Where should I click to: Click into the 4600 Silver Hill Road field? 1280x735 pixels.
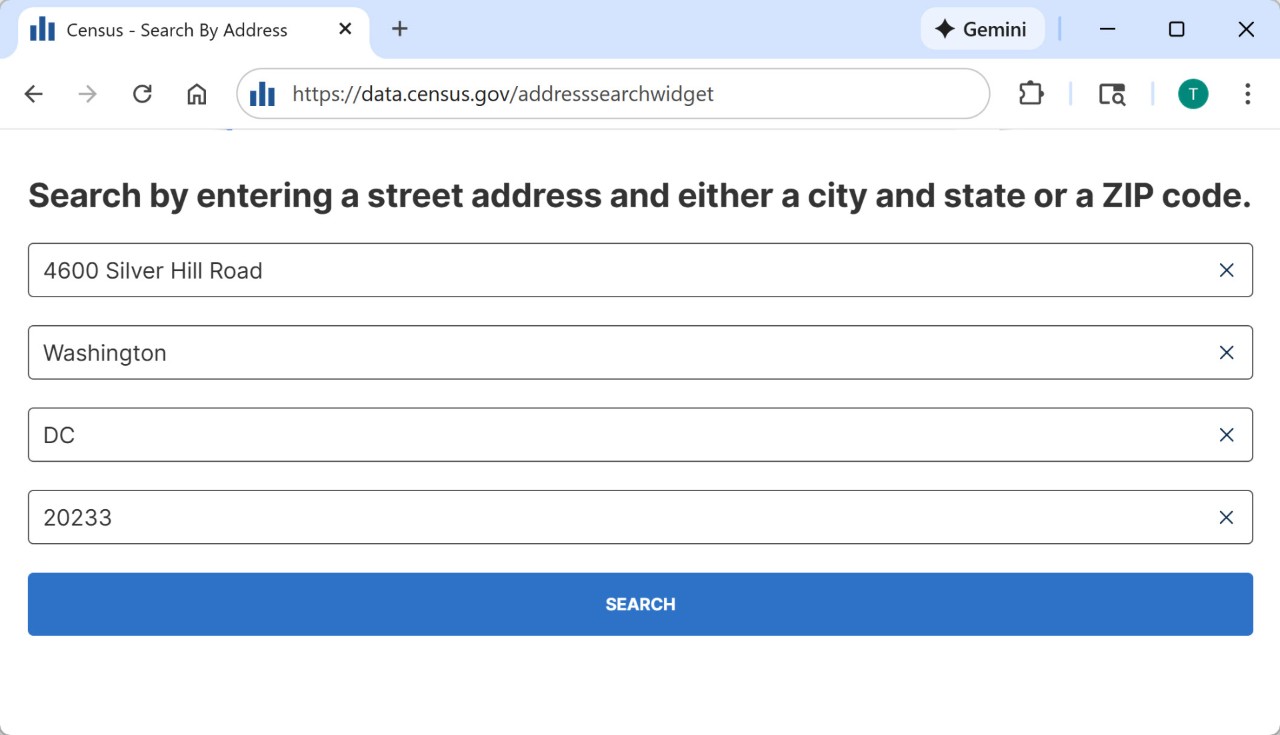pos(600,270)
